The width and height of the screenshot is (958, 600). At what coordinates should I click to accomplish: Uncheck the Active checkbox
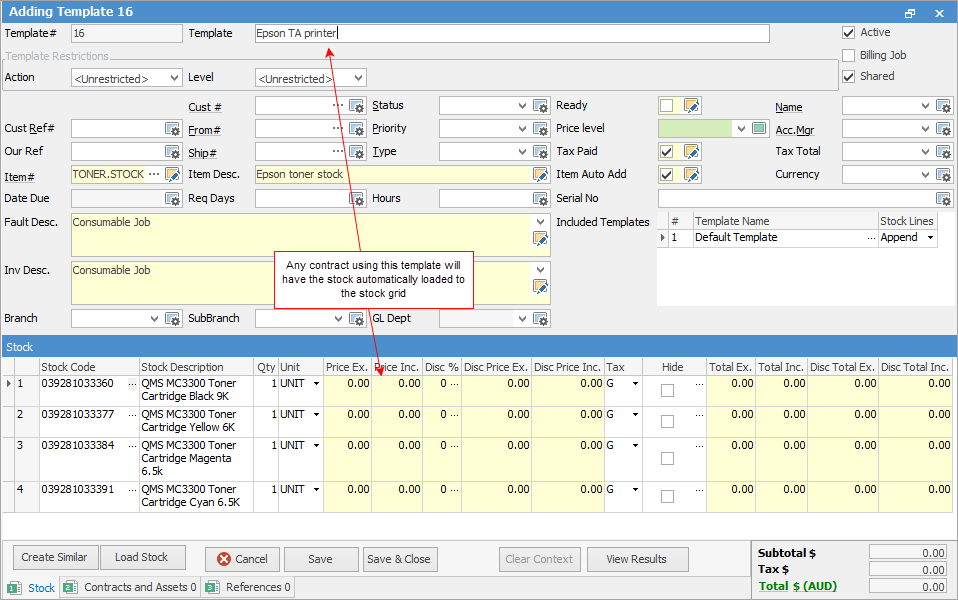pos(849,33)
